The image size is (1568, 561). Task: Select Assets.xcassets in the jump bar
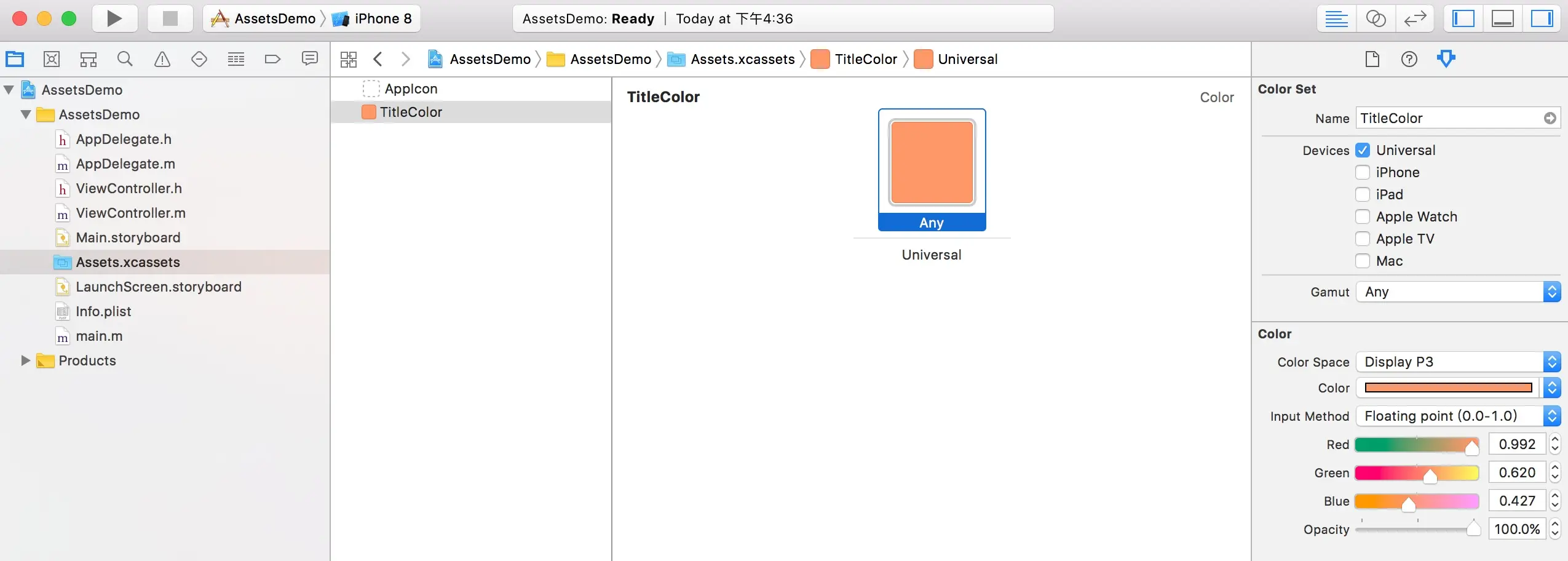[x=743, y=58]
